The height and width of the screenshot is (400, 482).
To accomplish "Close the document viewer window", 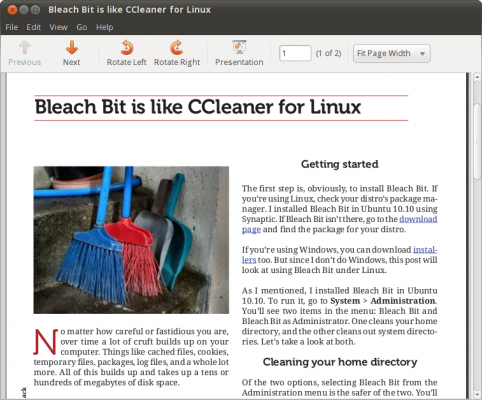I will point(12,10).
